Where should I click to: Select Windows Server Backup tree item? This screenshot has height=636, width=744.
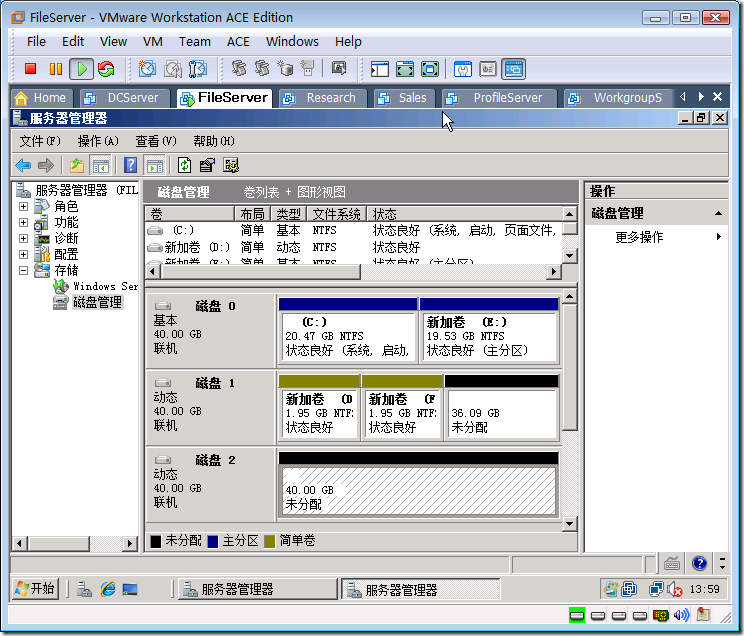pos(105,286)
